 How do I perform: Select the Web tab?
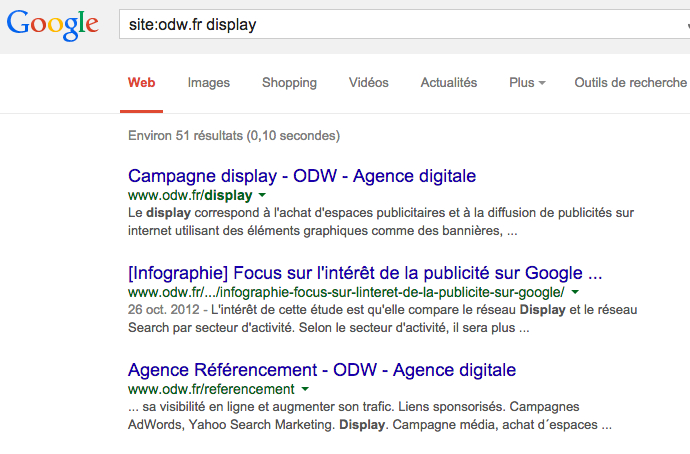(141, 83)
